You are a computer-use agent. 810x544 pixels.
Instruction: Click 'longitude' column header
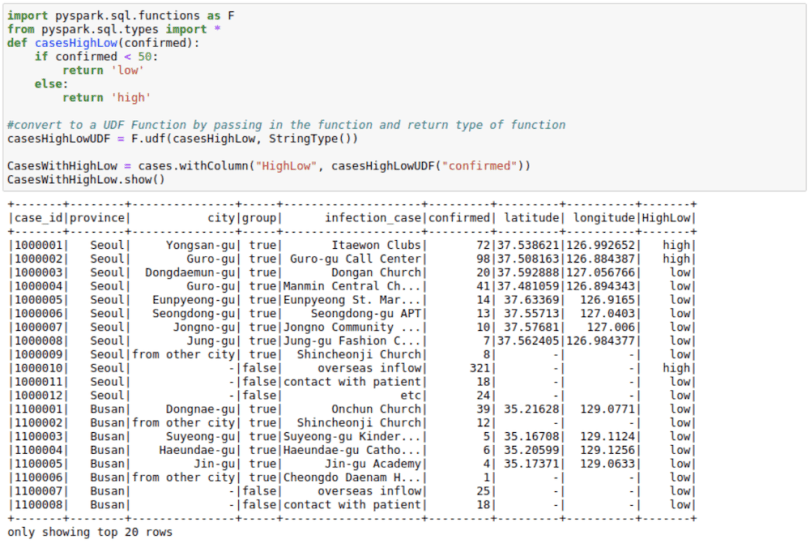[x=604, y=218]
